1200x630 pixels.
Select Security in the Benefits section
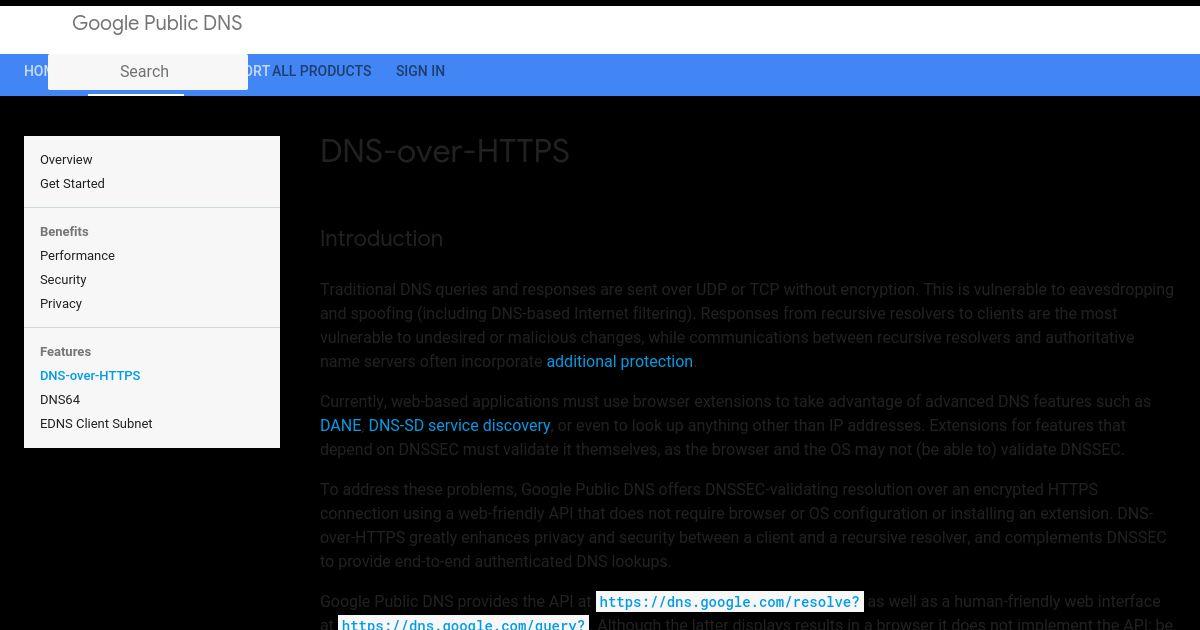(x=63, y=279)
